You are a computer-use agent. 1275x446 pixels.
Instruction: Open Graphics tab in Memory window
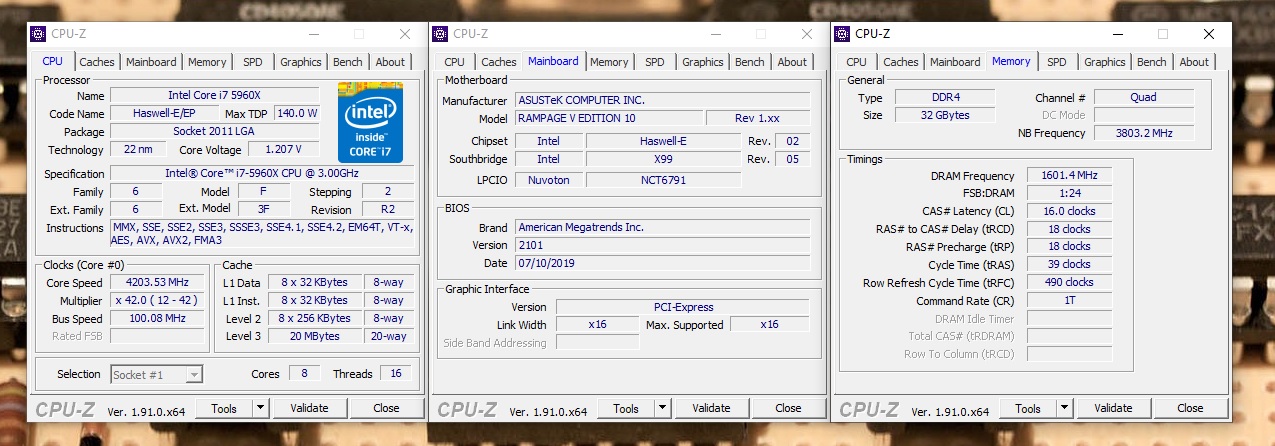coord(1104,62)
